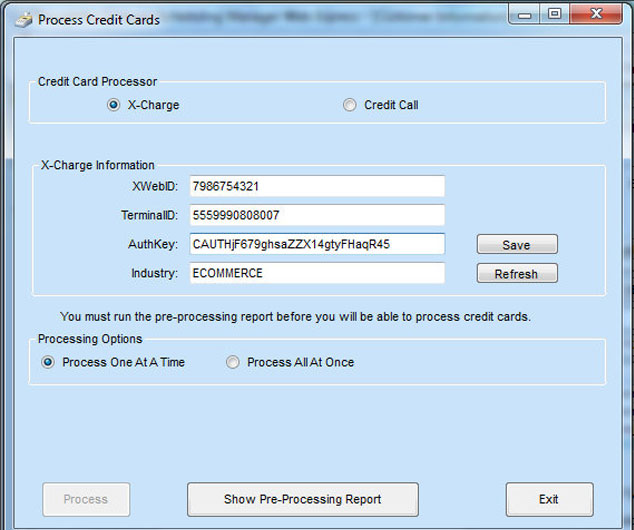Open the Show Pre-Processing Report button
634x530 pixels.
pyautogui.click(x=302, y=499)
